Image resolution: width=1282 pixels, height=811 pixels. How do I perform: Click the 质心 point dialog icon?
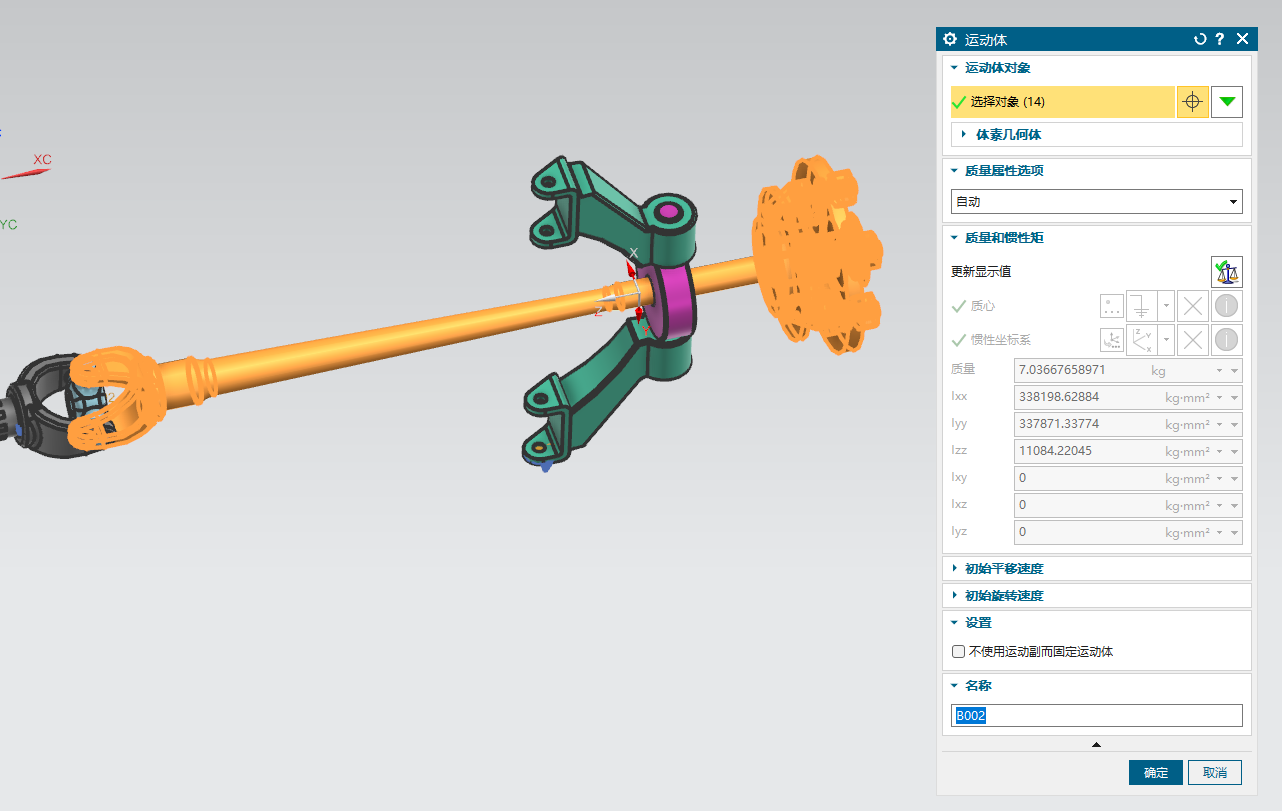pyautogui.click(x=1111, y=306)
